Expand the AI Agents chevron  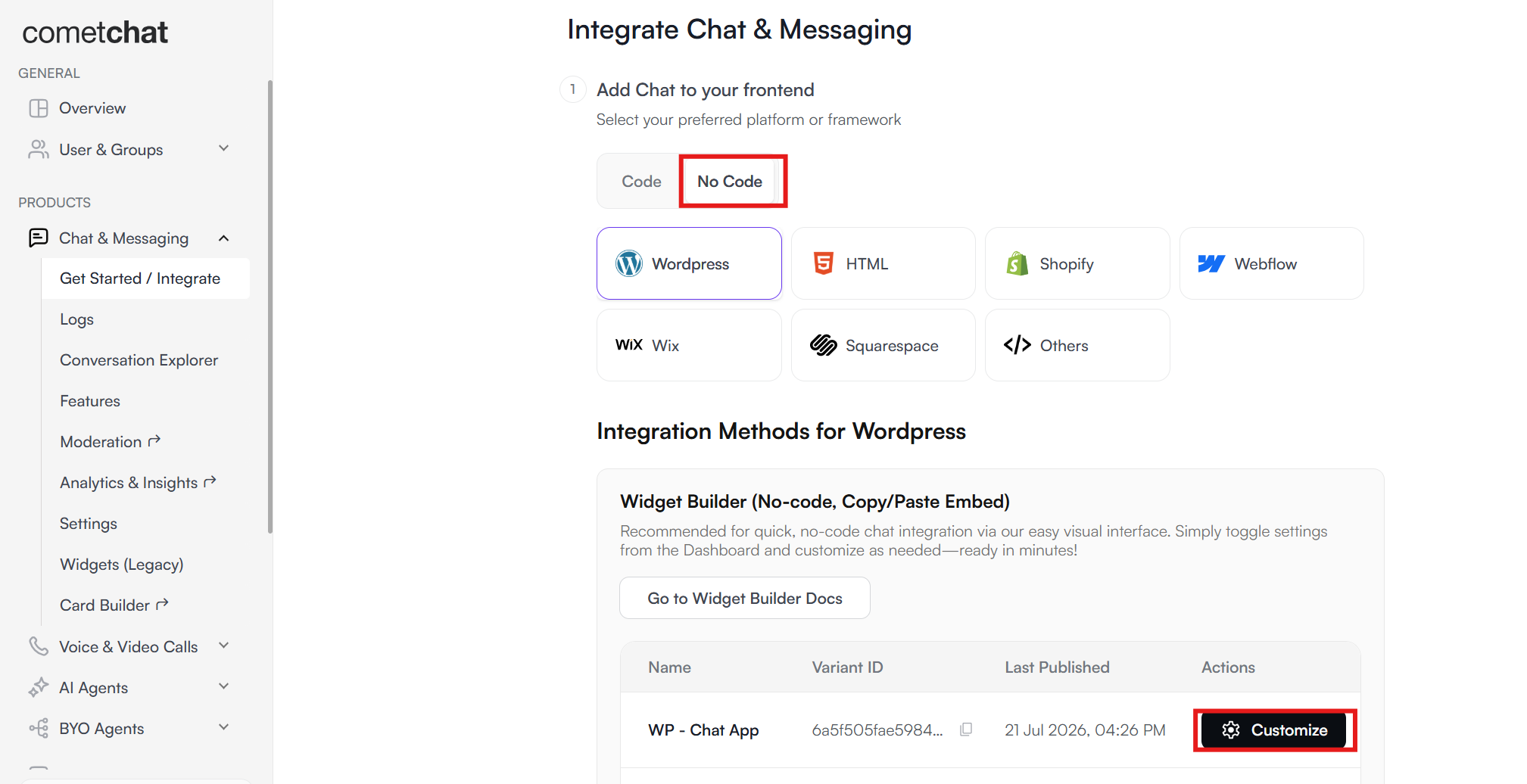[223, 686]
